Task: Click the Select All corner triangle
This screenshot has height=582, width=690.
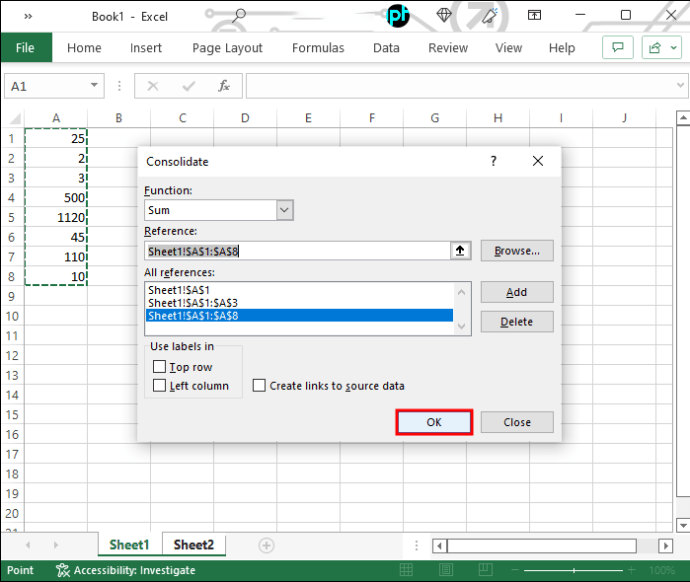Action: [x=15, y=118]
